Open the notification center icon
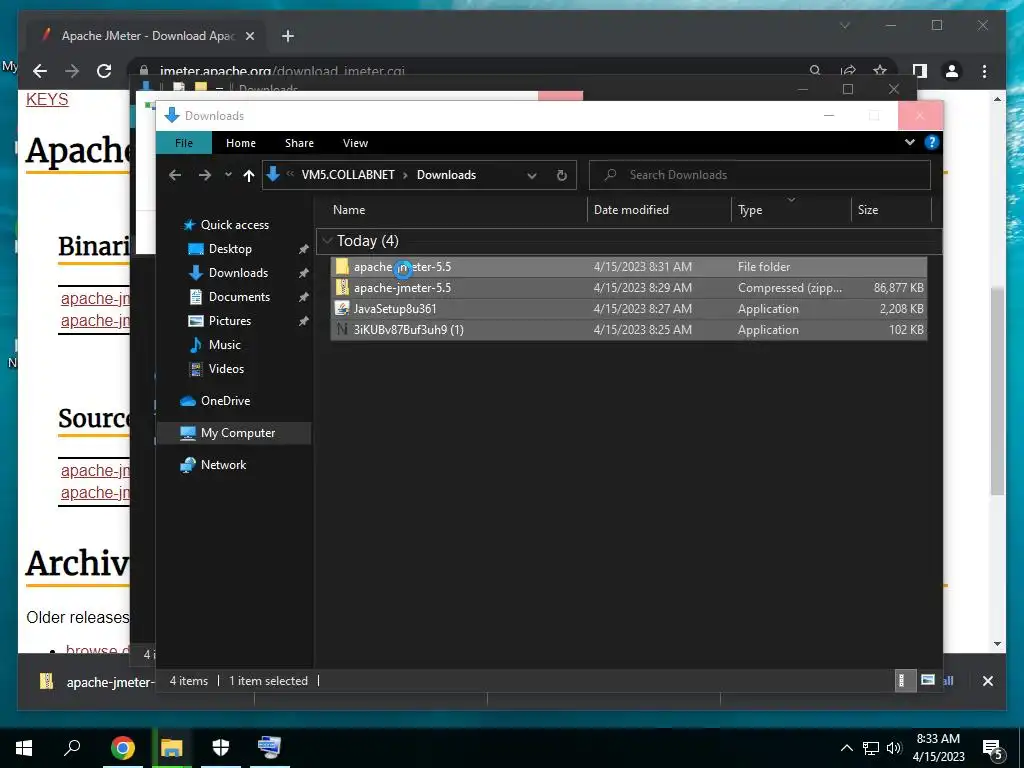The image size is (1024, 768). click(x=993, y=750)
